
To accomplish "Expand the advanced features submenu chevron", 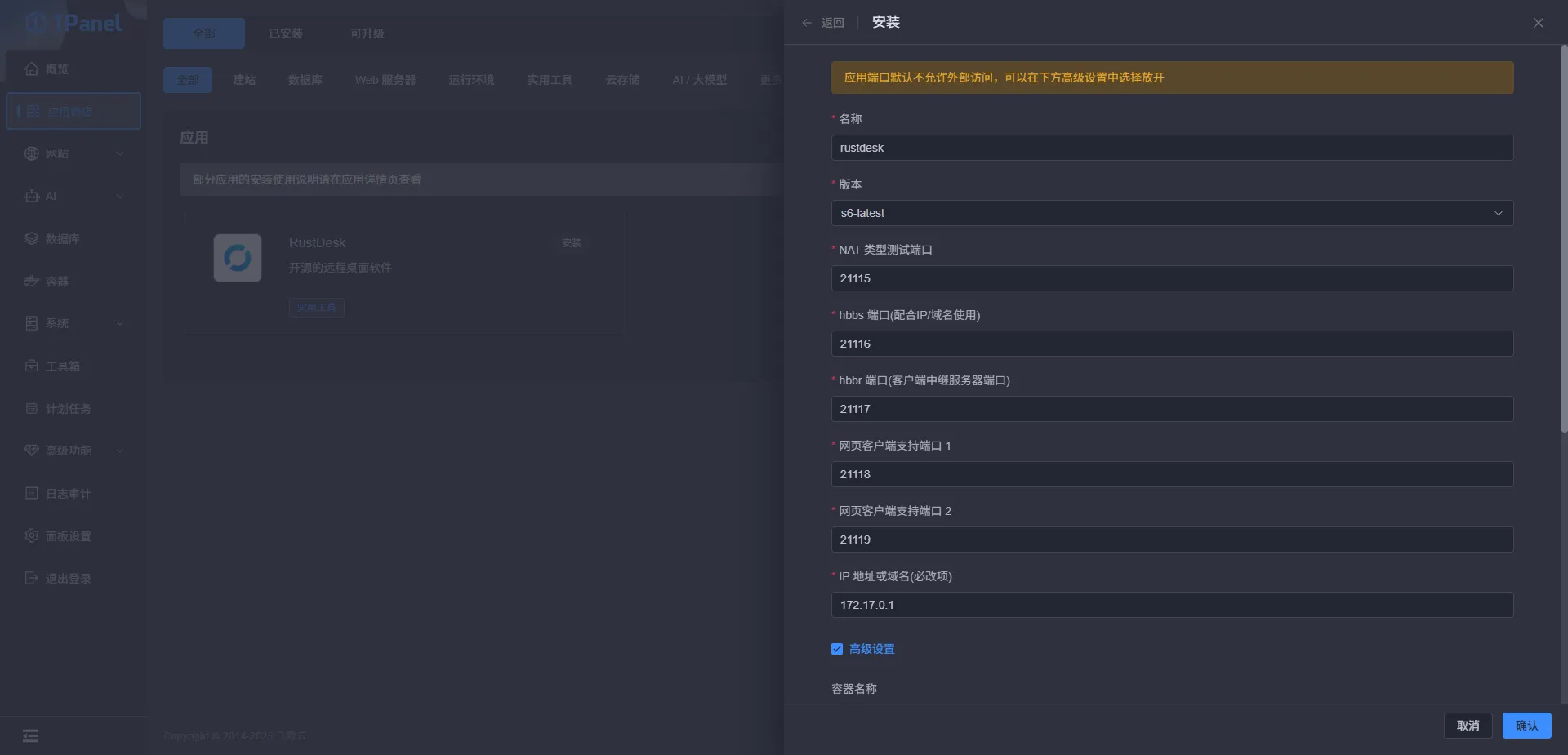I will click(120, 451).
